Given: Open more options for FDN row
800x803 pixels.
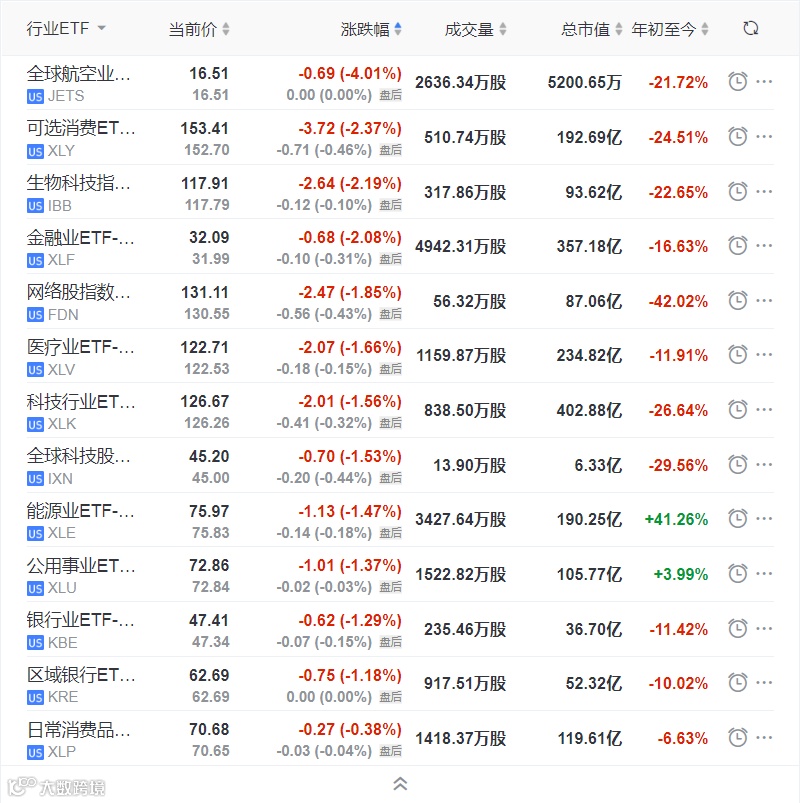Looking at the screenshot, I should pos(764,300).
